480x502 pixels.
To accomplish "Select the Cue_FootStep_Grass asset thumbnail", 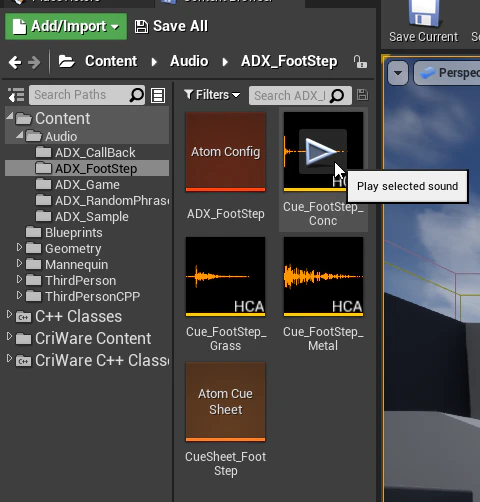I will [226, 277].
